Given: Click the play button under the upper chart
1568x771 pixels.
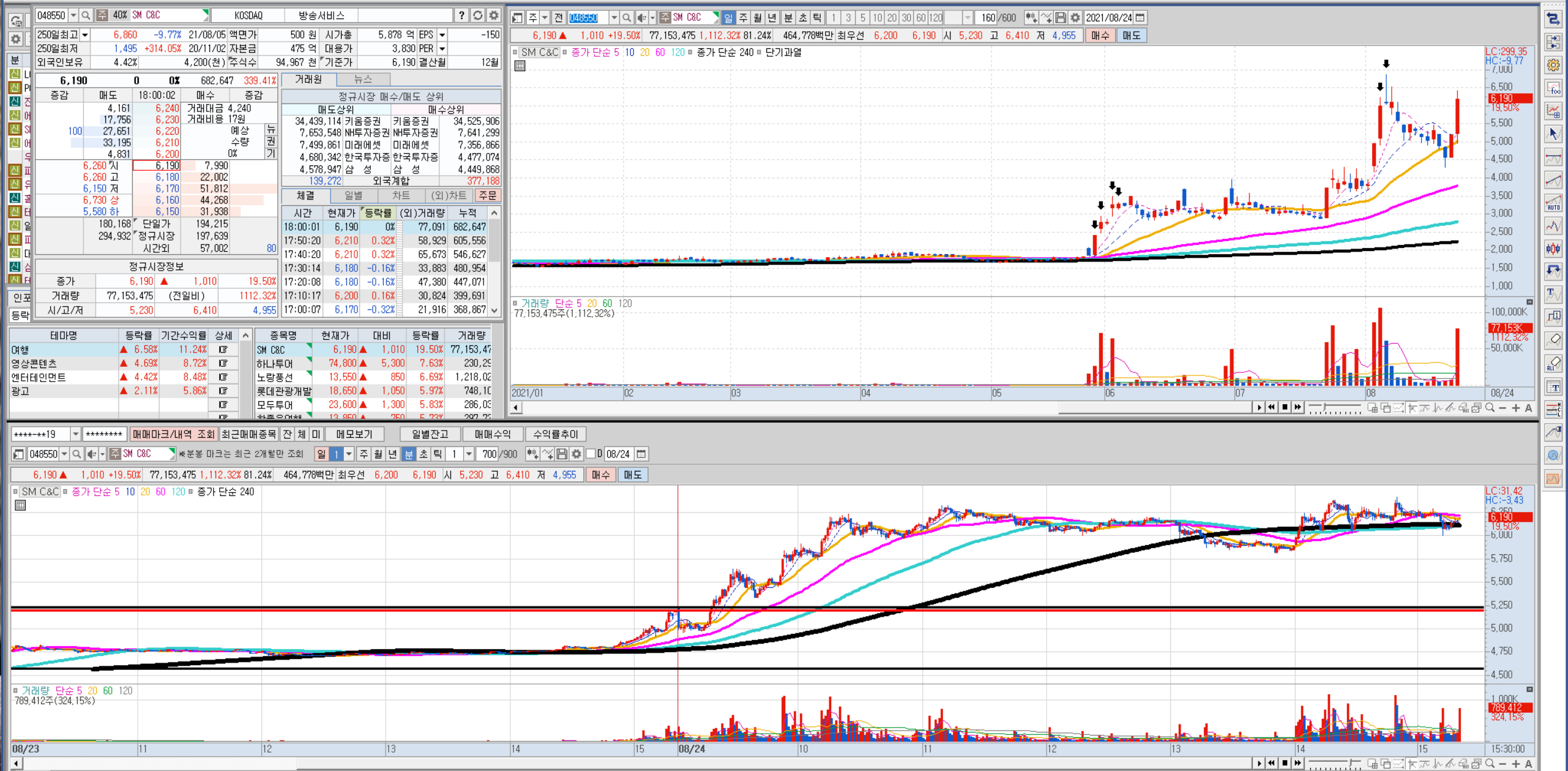Looking at the screenshot, I should (1259, 408).
